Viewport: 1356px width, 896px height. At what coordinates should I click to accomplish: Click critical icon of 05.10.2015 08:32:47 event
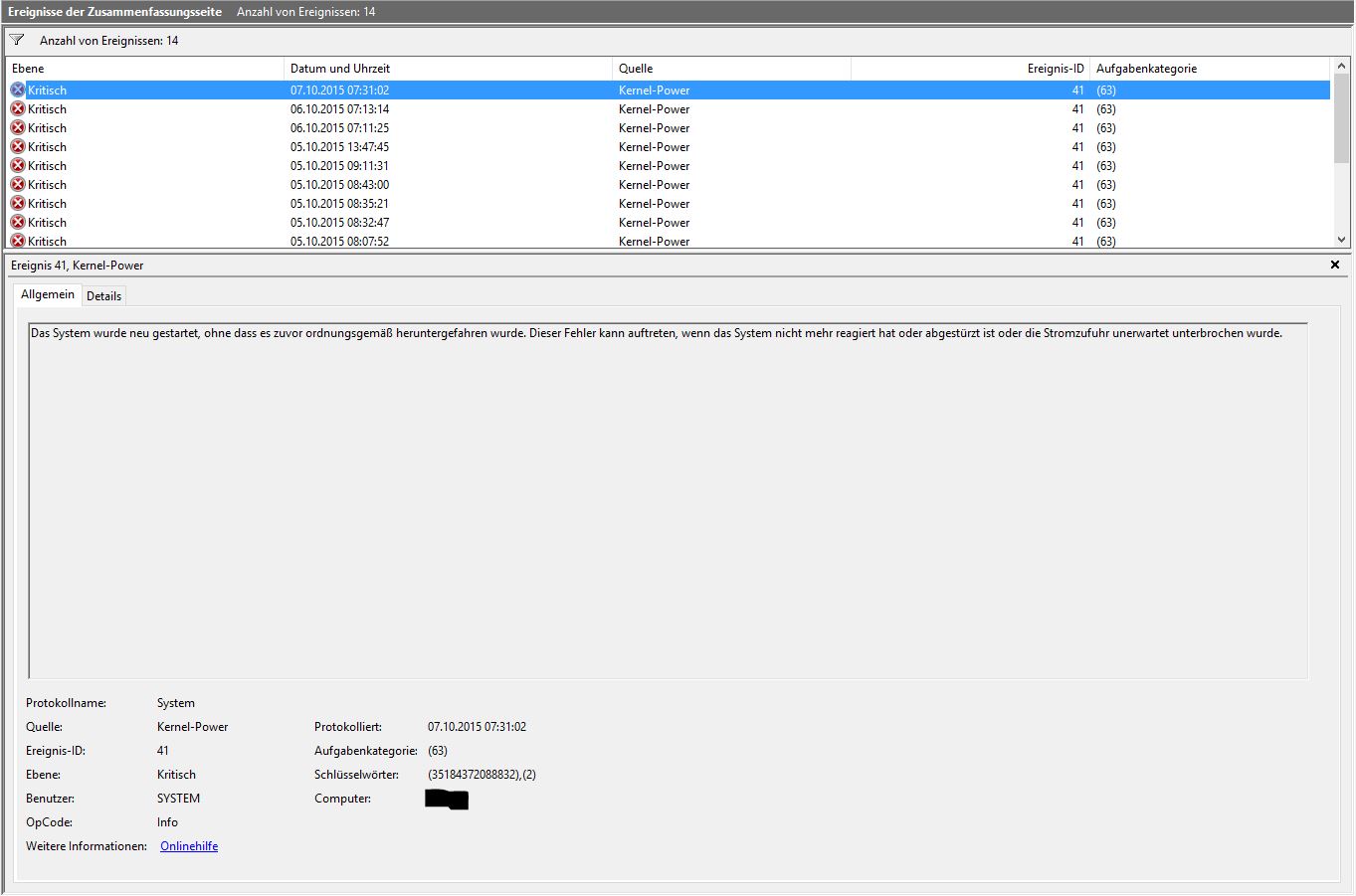(x=18, y=222)
